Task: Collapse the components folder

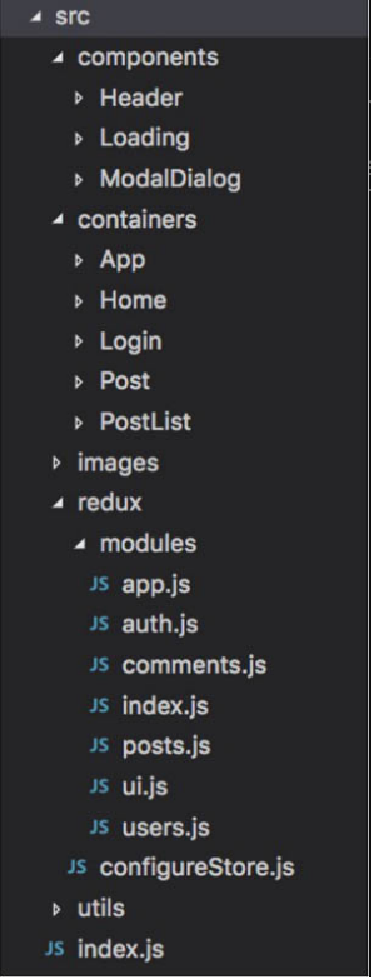Action: pyautogui.click(x=57, y=58)
